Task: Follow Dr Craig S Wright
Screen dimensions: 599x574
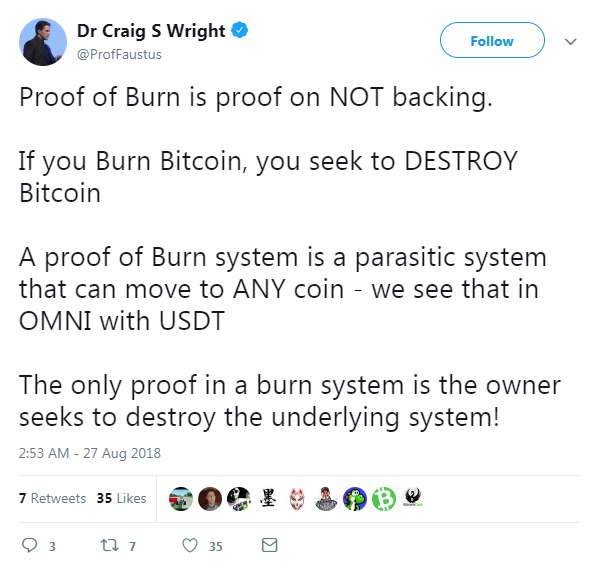Action: point(492,40)
